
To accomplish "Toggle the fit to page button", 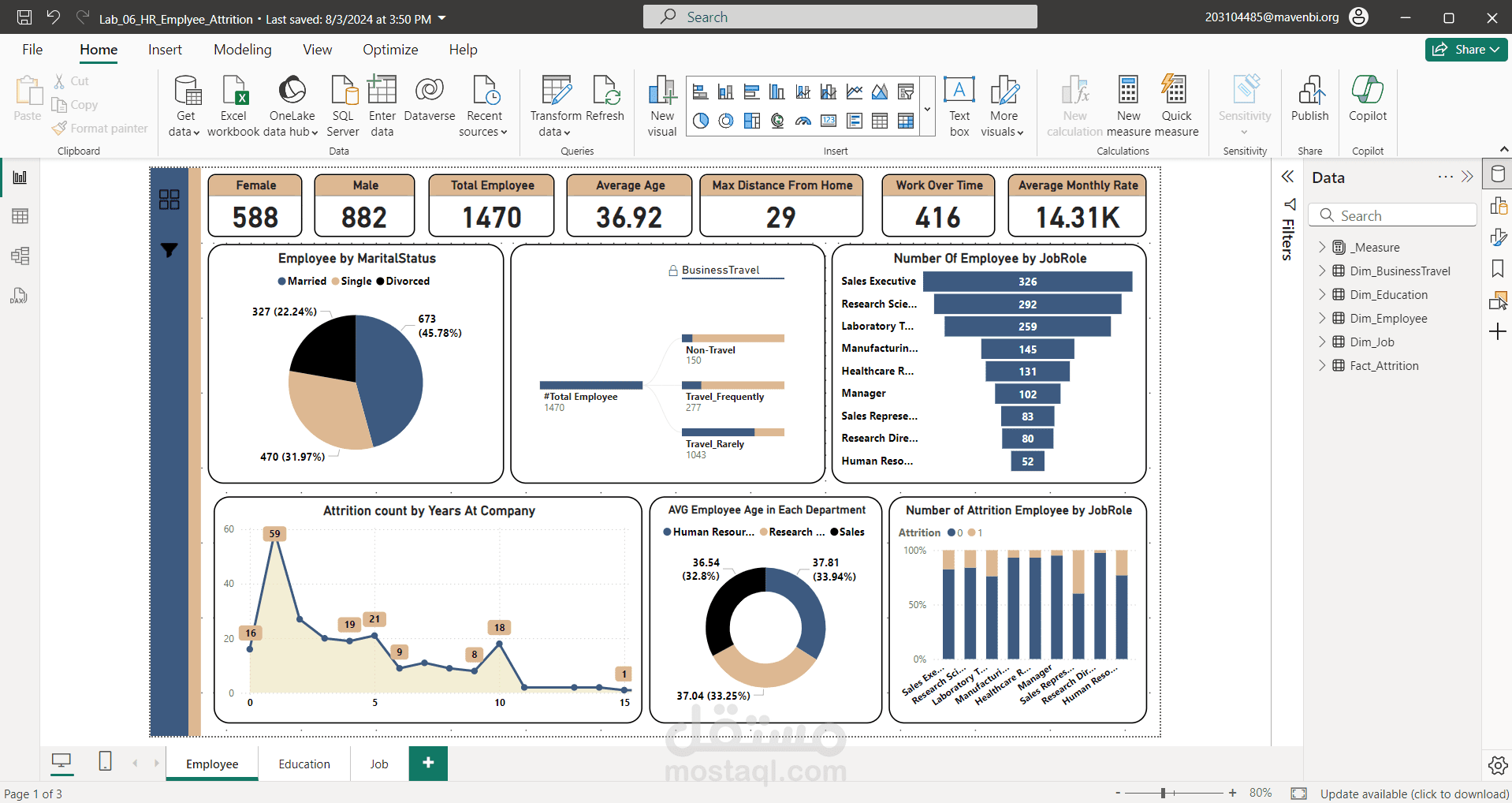I will pyautogui.click(x=1299, y=793).
